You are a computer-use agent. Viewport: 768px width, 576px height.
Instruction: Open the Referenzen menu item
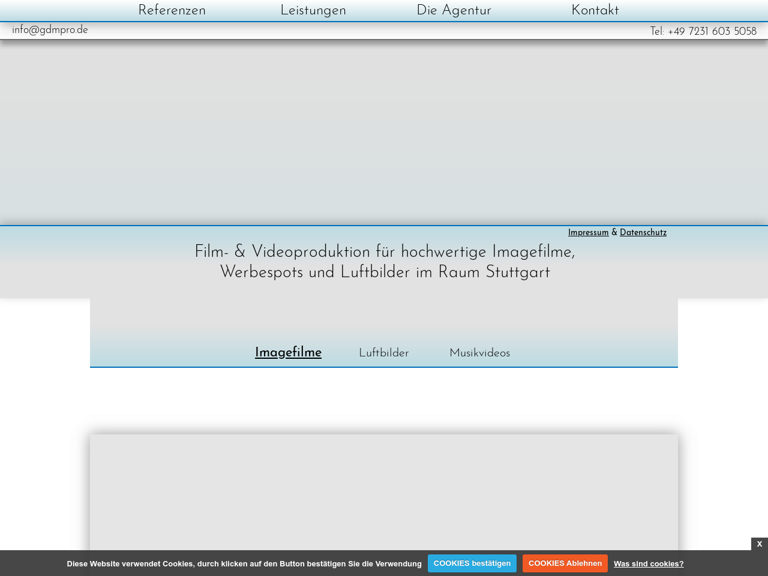pos(172,11)
